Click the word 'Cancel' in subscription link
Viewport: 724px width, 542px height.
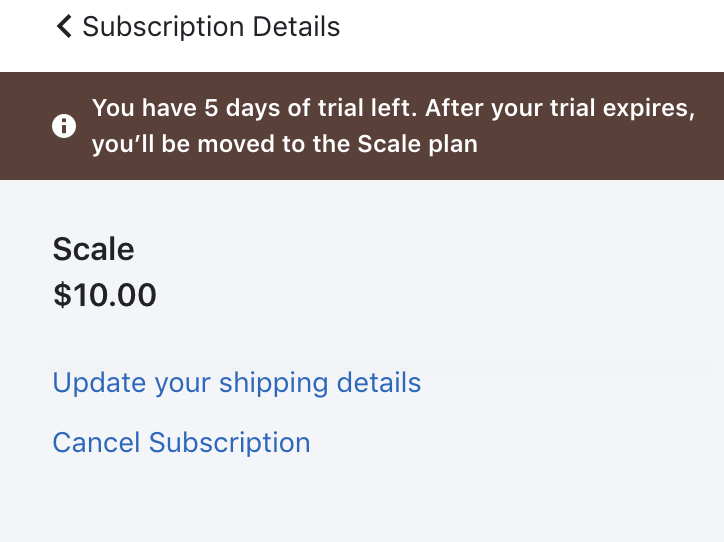click(97, 442)
